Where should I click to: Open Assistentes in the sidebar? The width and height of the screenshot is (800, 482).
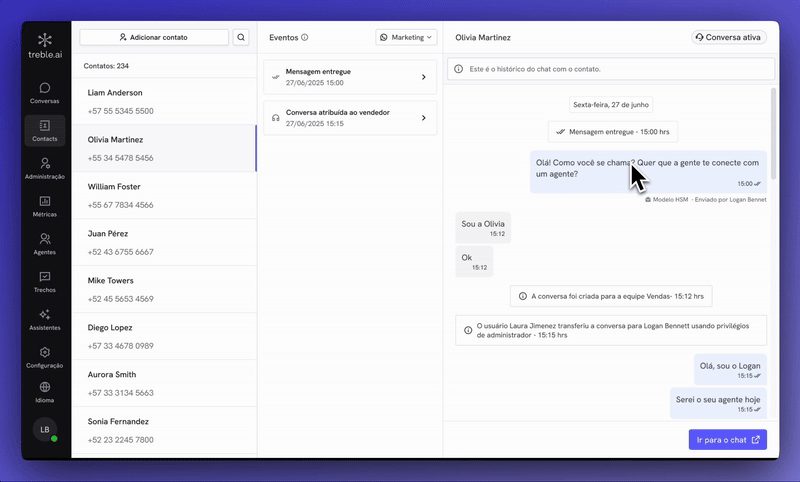pyautogui.click(x=45, y=319)
